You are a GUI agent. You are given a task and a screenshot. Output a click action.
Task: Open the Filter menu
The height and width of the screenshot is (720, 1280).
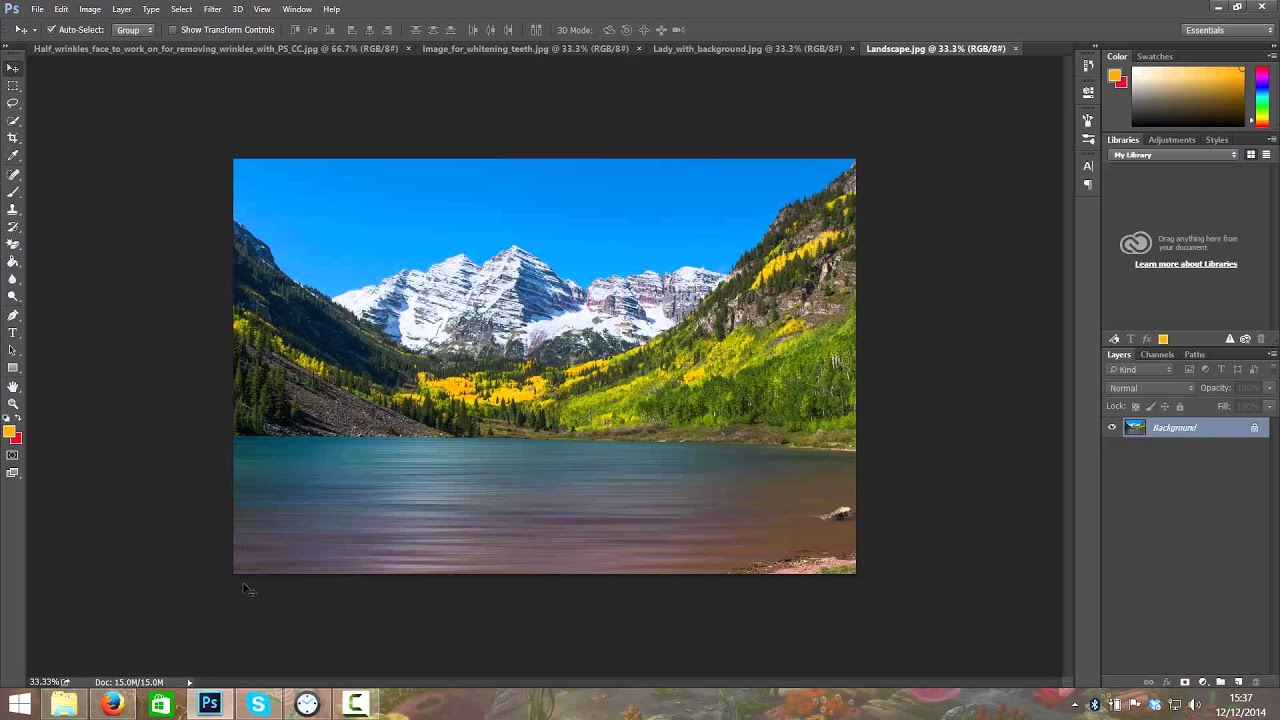coord(212,9)
